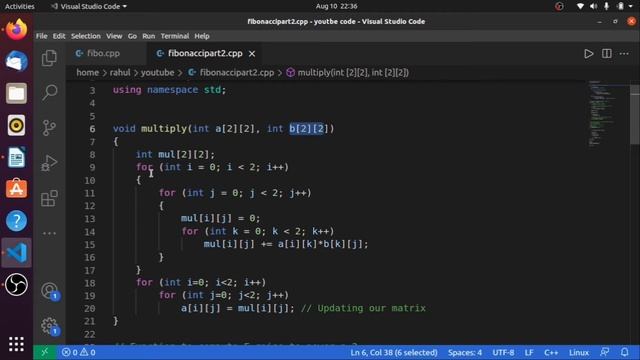
Task: Click the home breadcrumb segment
Action: 87,73
